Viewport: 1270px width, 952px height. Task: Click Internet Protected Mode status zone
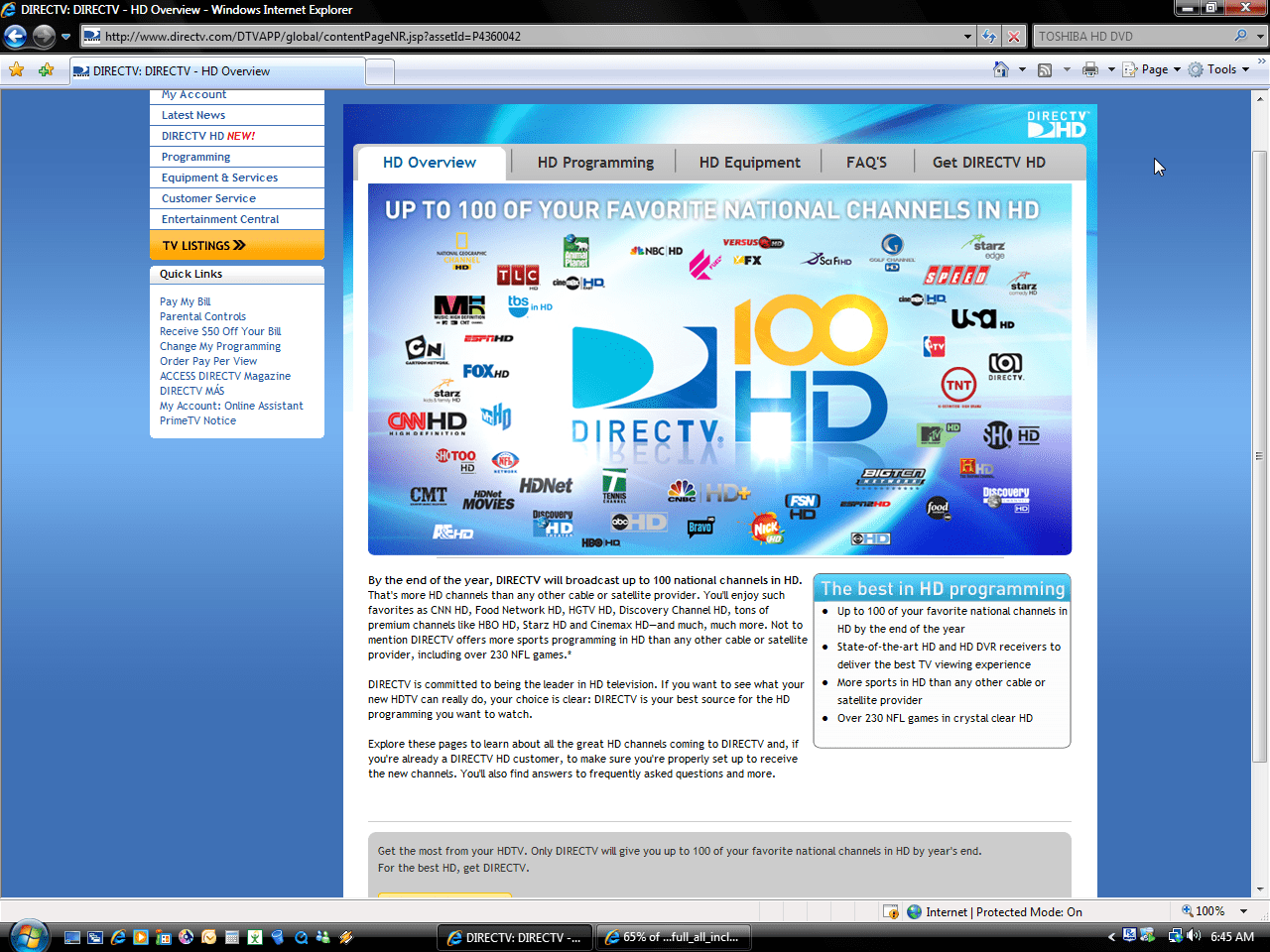(x=994, y=911)
